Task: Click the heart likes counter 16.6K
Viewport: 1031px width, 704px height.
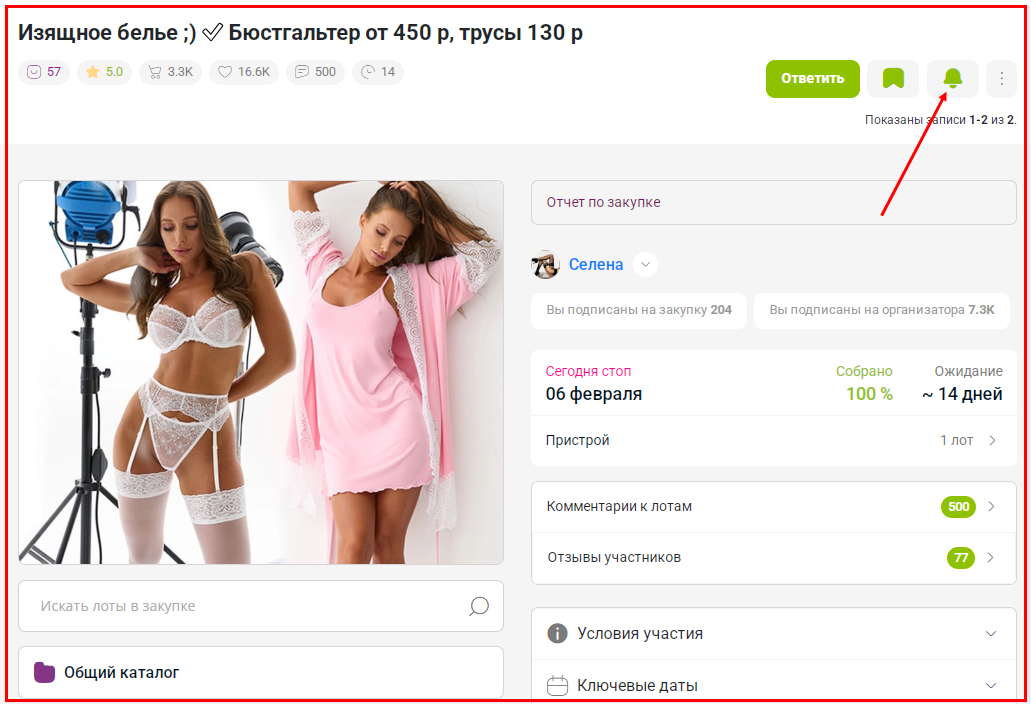Action: point(244,72)
